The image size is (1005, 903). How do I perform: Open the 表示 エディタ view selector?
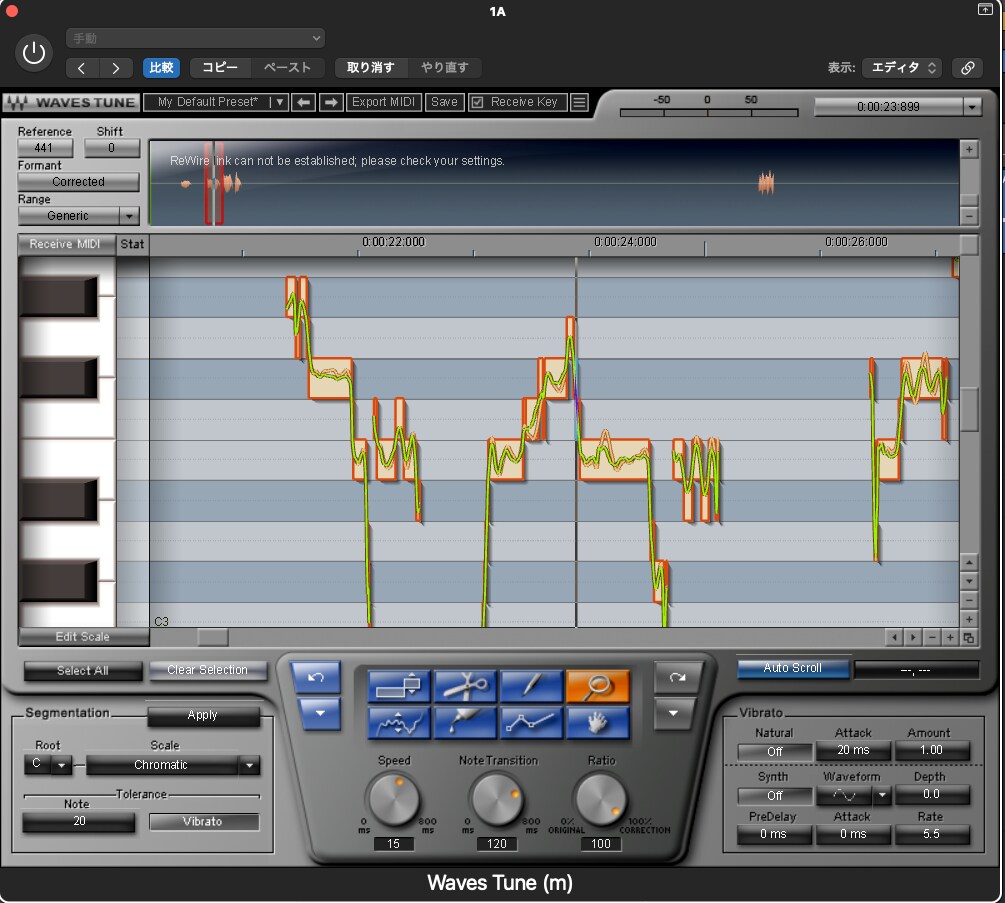point(902,68)
